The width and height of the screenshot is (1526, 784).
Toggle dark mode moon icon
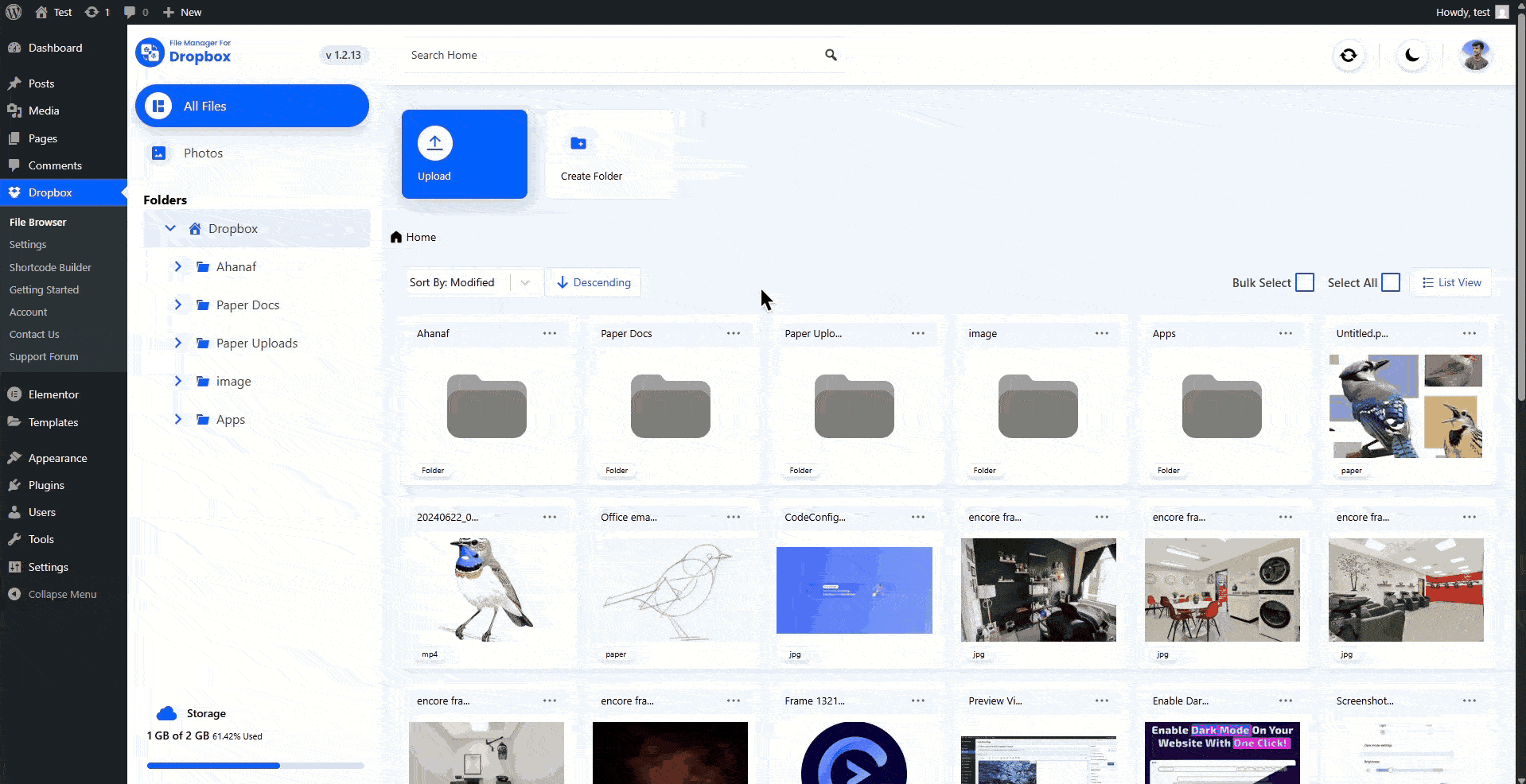click(1412, 55)
